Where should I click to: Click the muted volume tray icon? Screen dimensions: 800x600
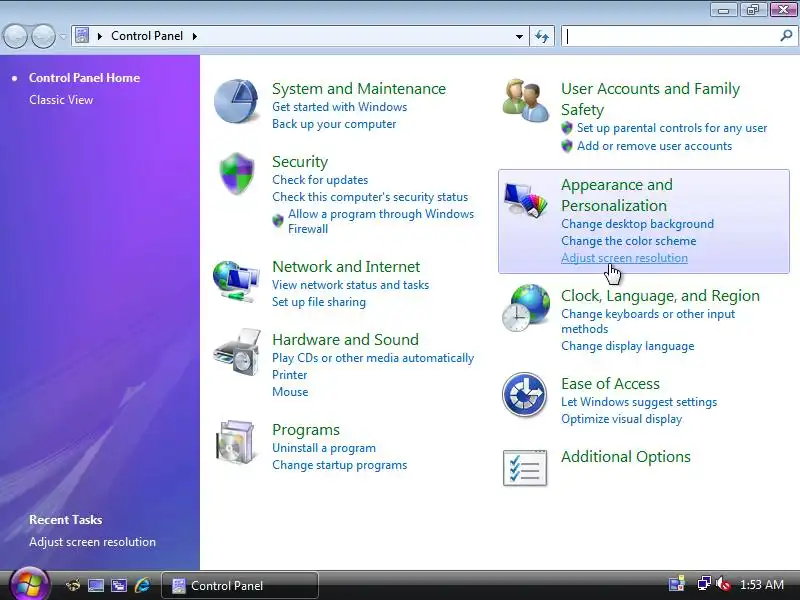click(x=723, y=584)
